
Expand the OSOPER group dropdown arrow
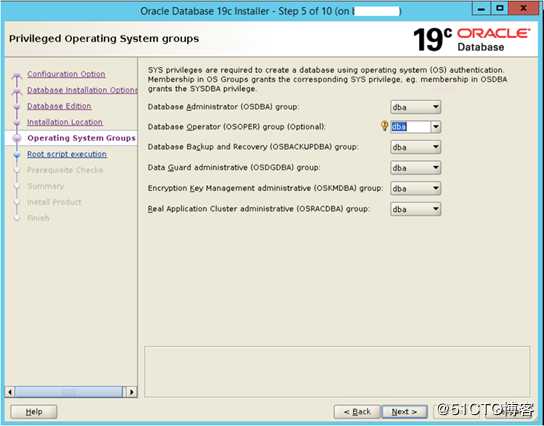click(436, 127)
